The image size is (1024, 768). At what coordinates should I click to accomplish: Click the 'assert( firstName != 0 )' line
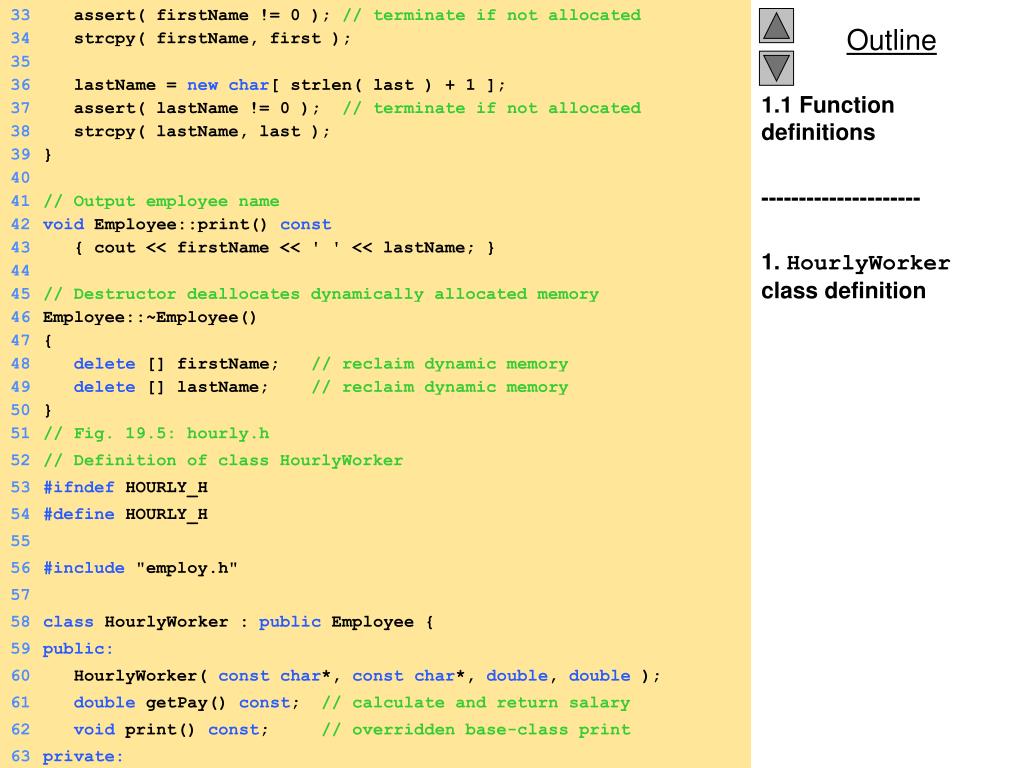tap(357, 15)
